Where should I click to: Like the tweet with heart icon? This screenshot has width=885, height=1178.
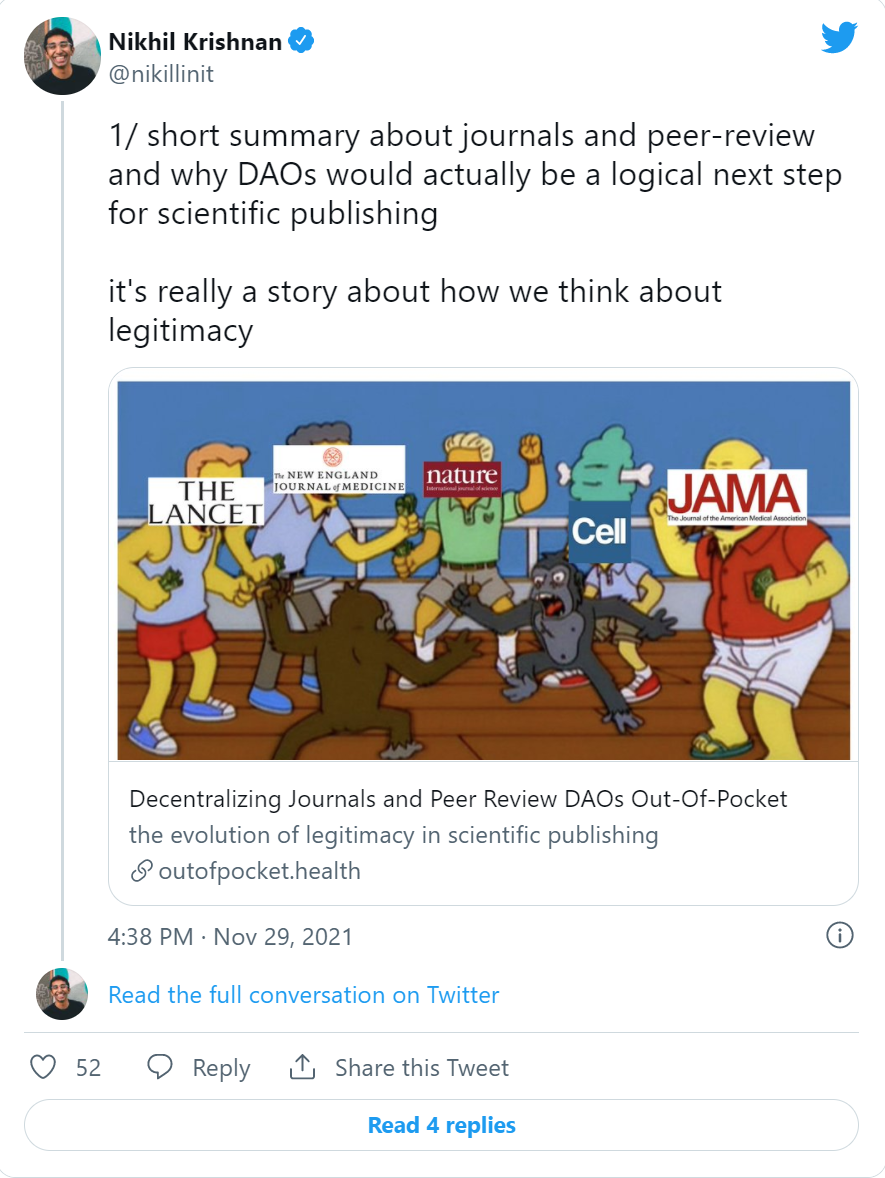[43, 1067]
